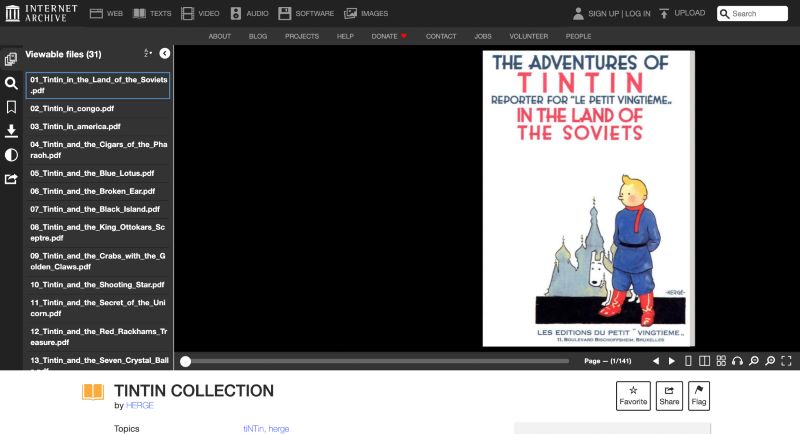
Task: Open the Donate link
Action: click(389, 36)
